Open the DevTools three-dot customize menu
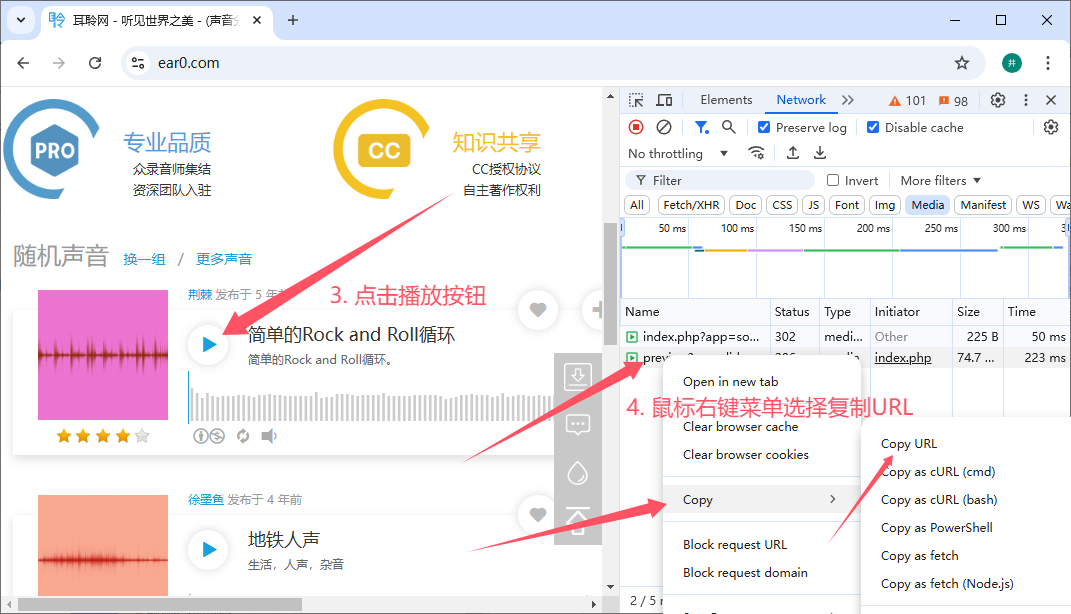The image size is (1071, 614). click(x=1025, y=100)
